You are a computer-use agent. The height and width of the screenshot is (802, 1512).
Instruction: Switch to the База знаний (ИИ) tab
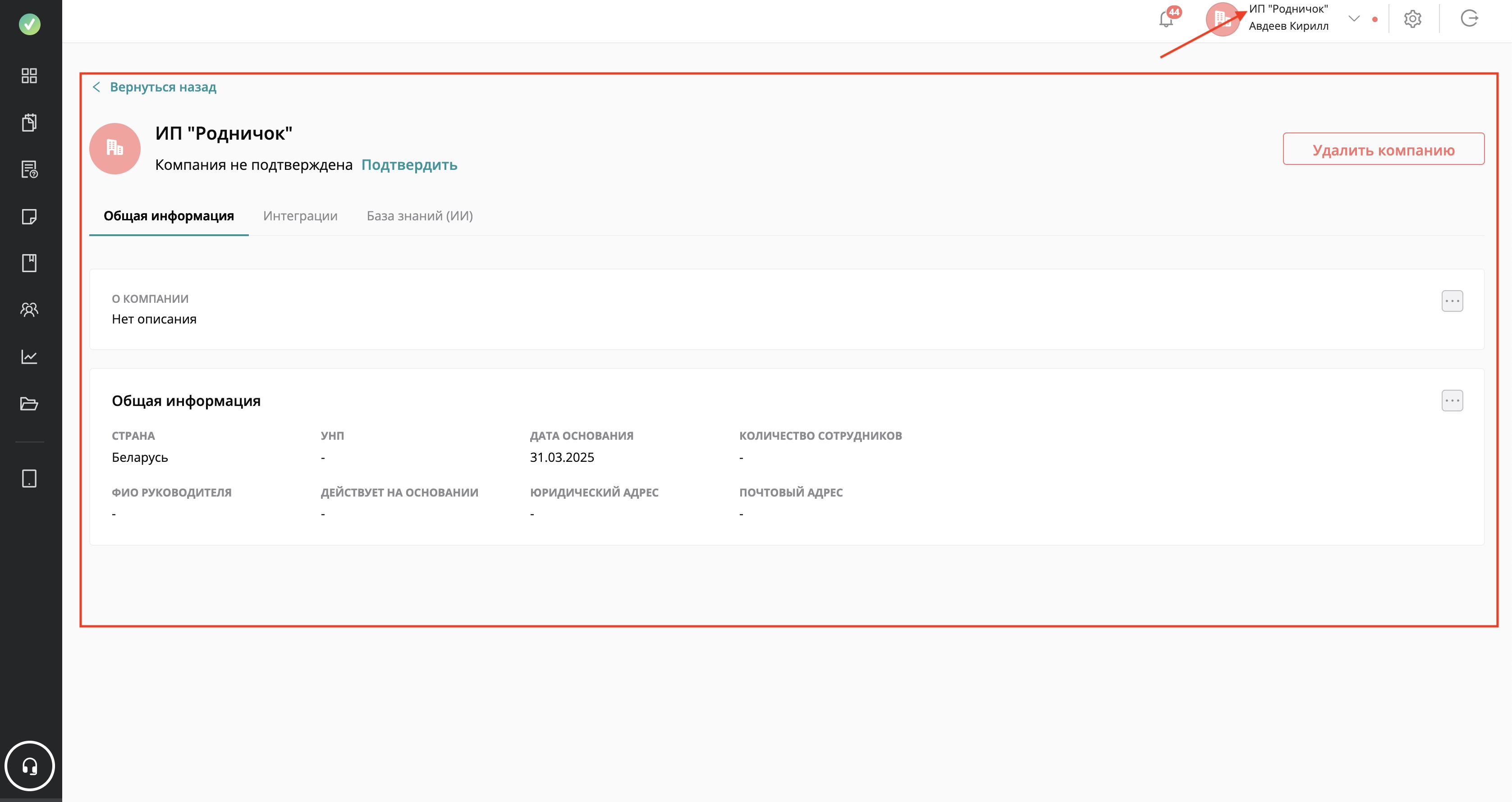pos(420,216)
